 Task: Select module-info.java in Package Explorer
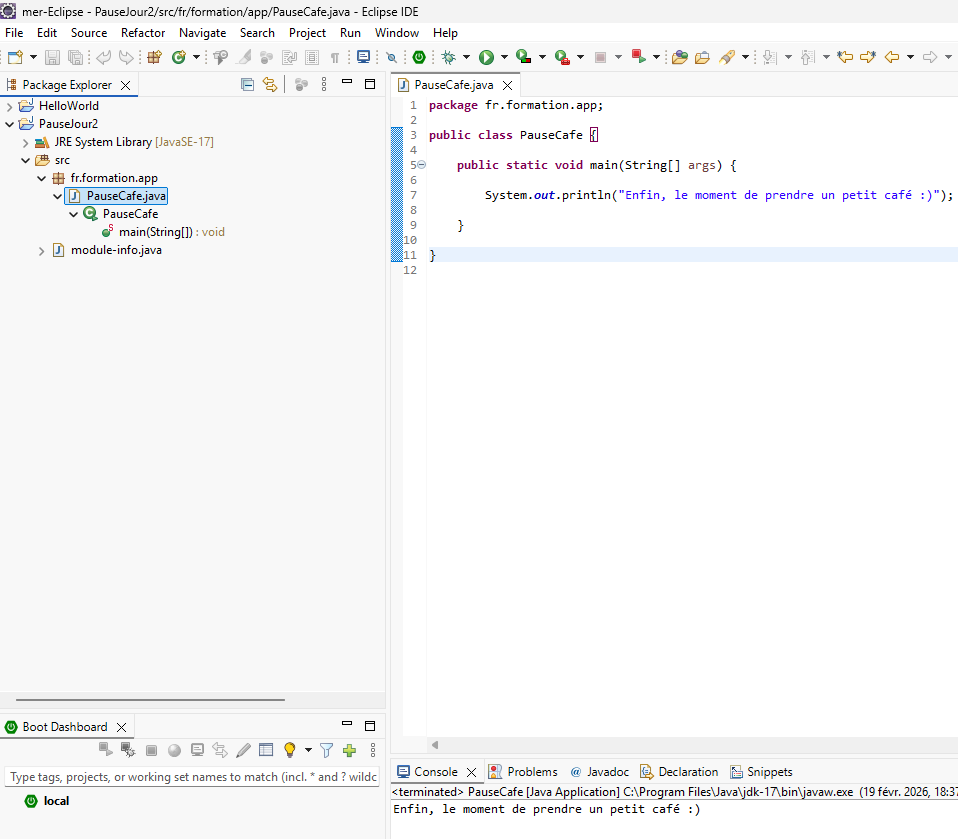(x=115, y=250)
